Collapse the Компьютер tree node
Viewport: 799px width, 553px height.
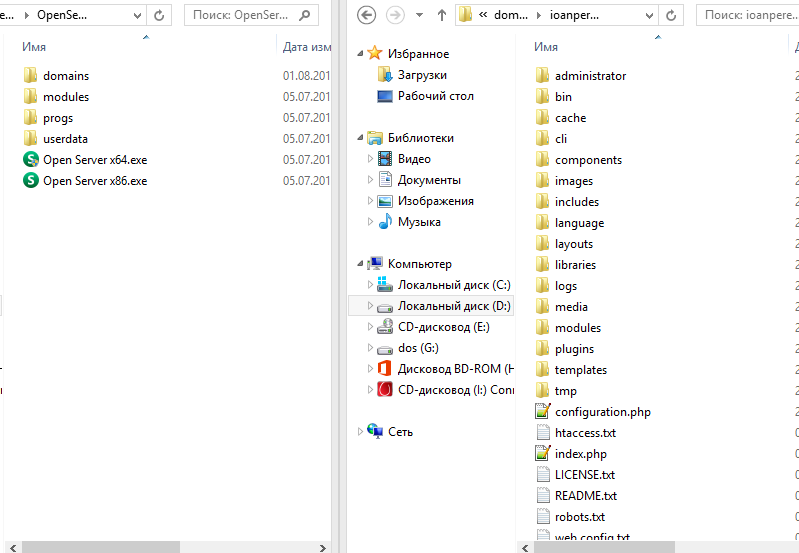[x=361, y=264]
